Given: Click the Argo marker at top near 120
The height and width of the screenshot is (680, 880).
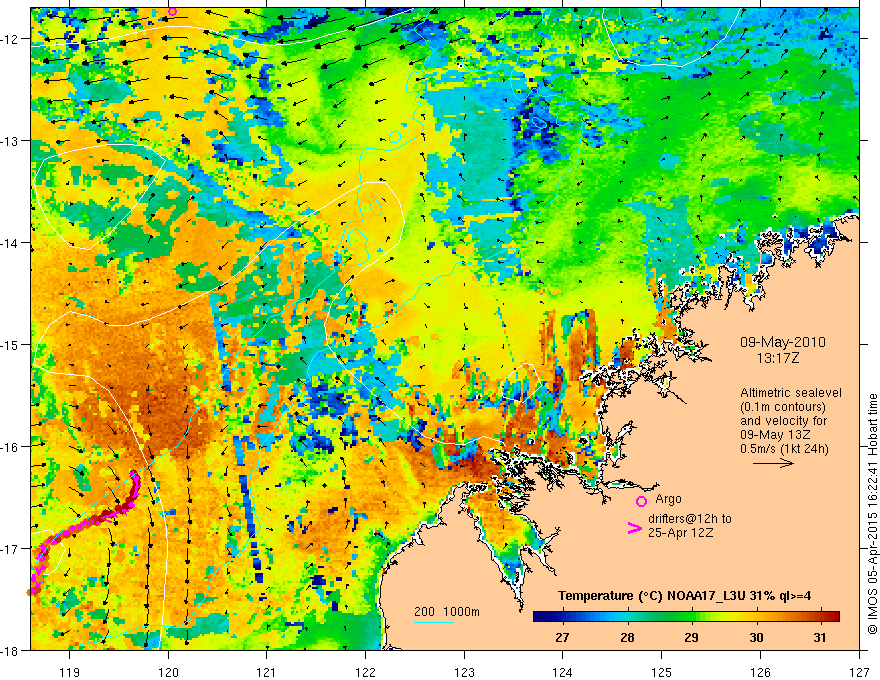Looking at the screenshot, I should pyautogui.click(x=172, y=11).
